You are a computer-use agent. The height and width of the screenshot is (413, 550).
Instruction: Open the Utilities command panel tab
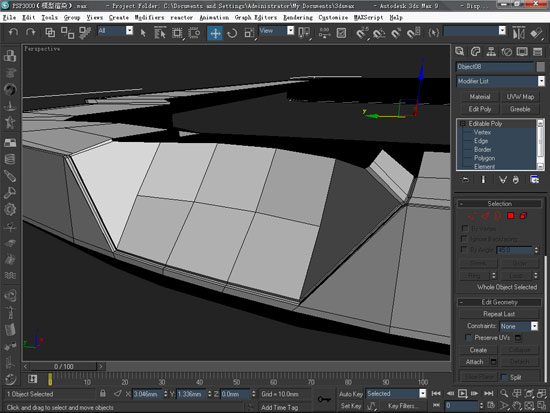tap(537, 52)
